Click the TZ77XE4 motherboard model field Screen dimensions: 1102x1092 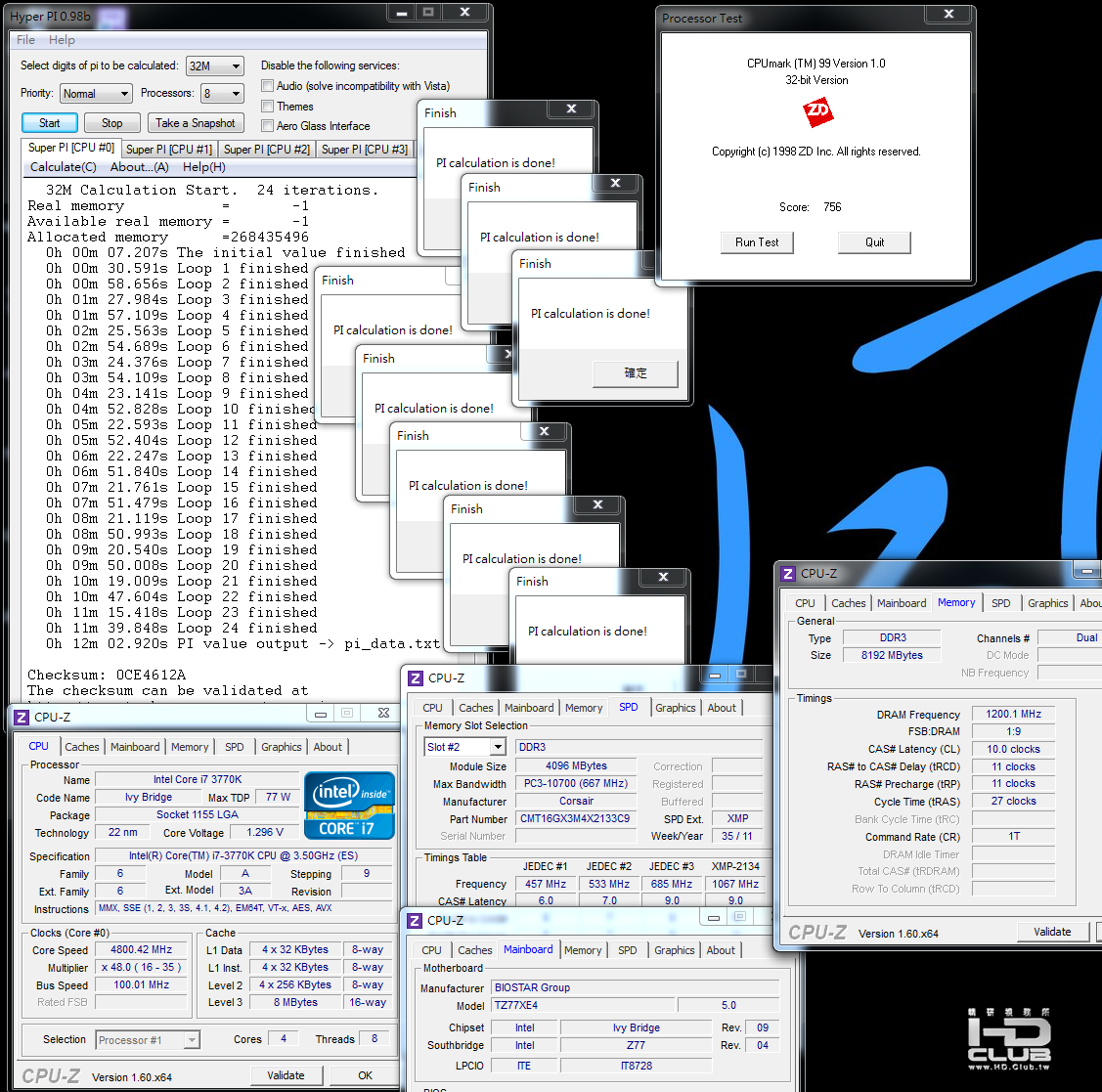point(583,1006)
